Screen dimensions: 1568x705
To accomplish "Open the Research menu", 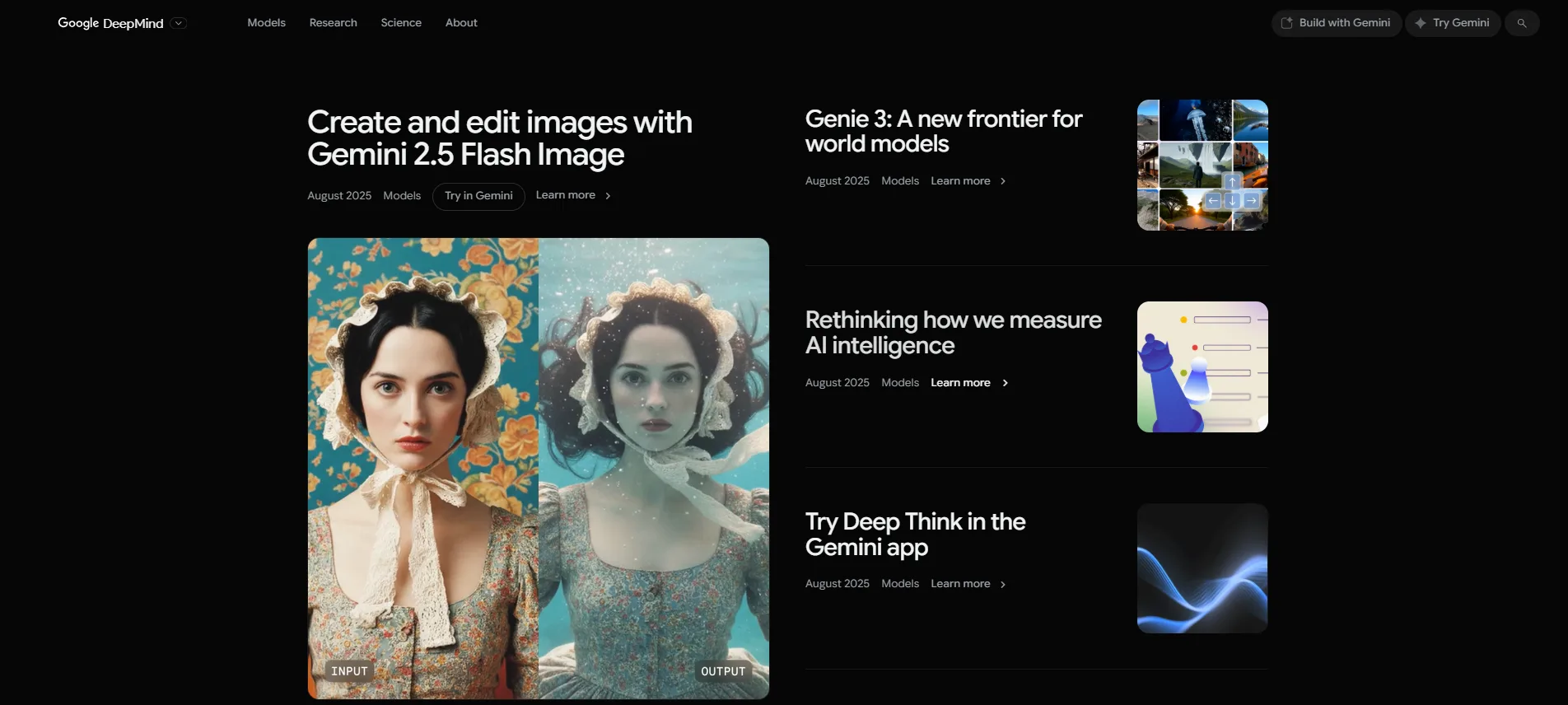I will [333, 23].
